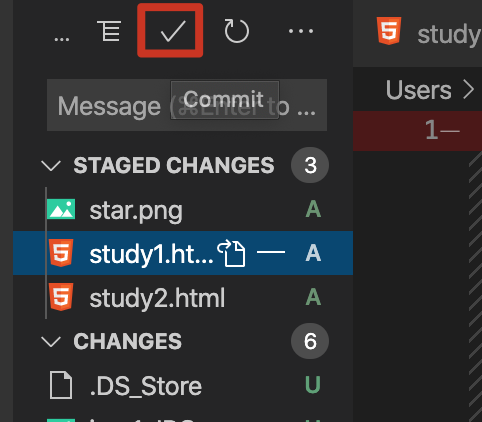482x422 pixels.
Task: Open the More Actions ellipsis menu
Action: coord(301,31)
